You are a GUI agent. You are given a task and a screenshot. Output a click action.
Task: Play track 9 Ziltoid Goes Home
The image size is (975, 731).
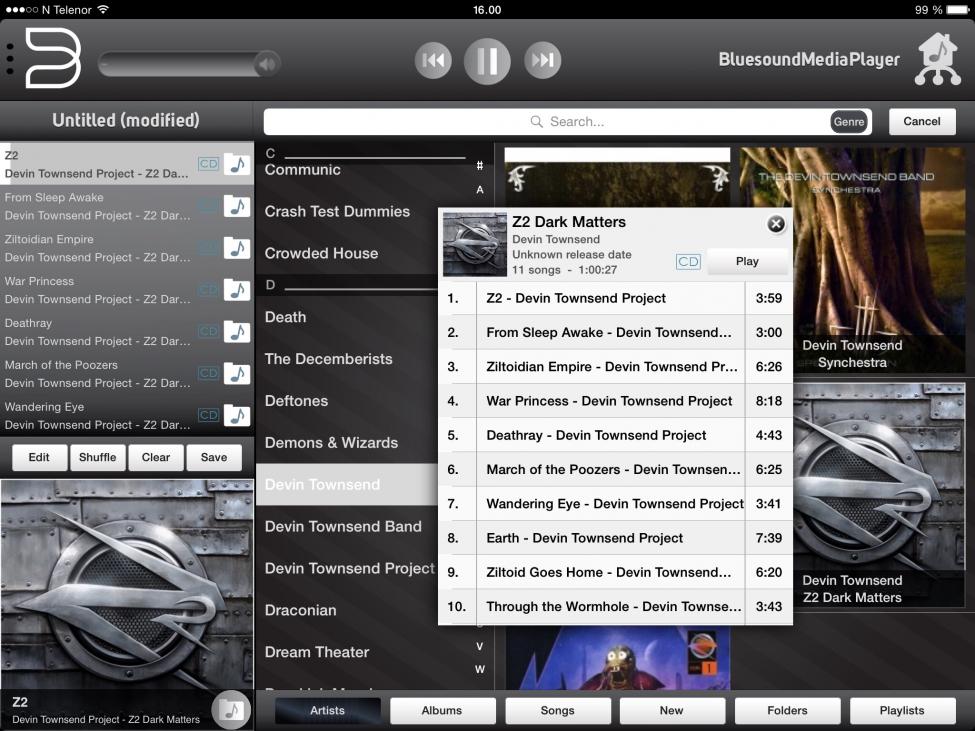(616, 572)
